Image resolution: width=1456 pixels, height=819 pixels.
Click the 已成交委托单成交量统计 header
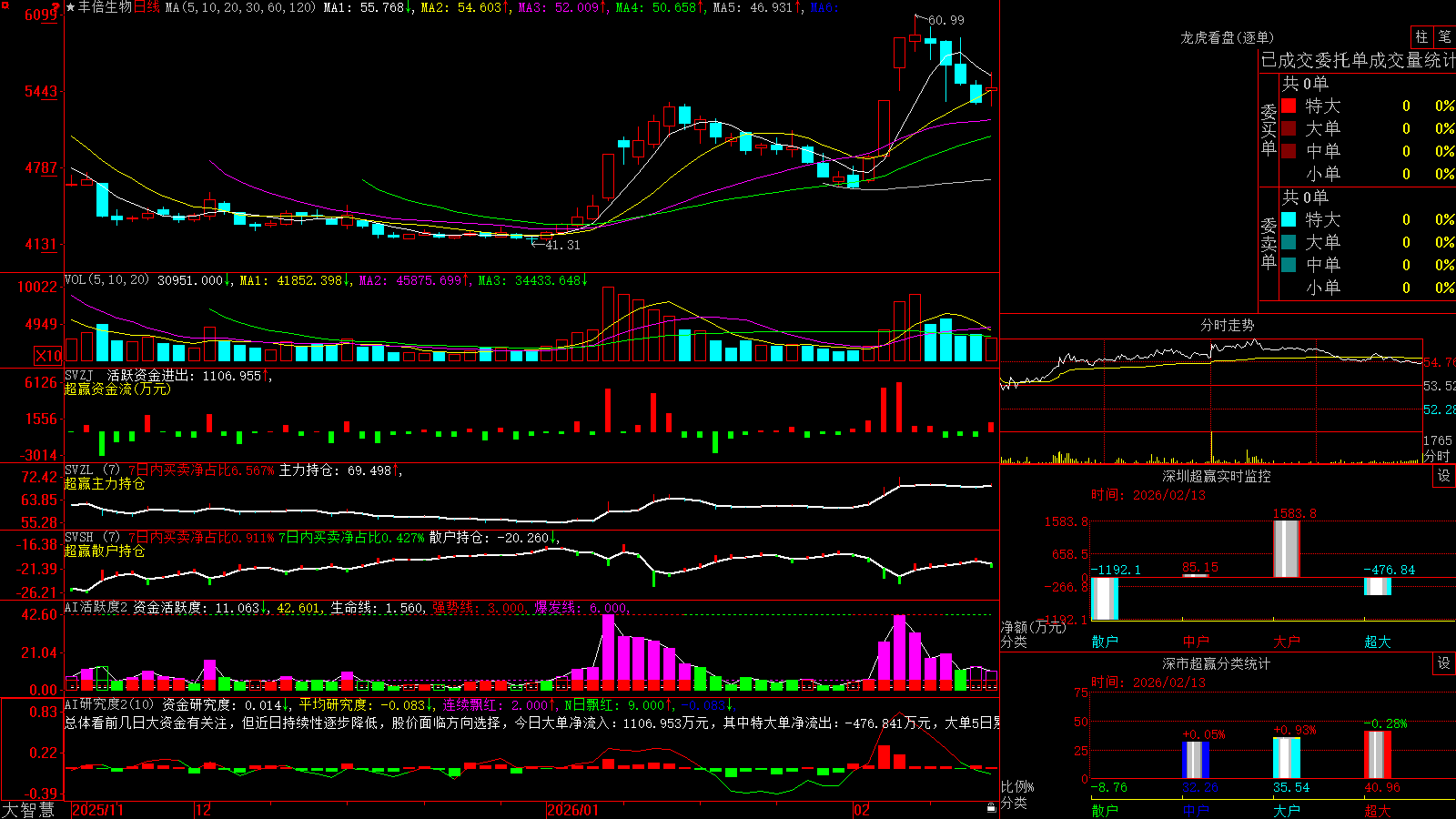tap(1358, 60)
